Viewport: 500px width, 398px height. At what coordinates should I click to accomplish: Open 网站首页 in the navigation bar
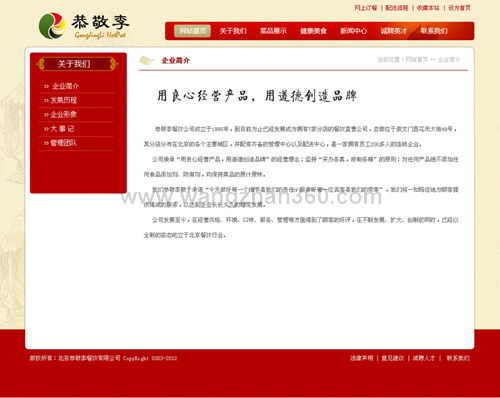192,31
